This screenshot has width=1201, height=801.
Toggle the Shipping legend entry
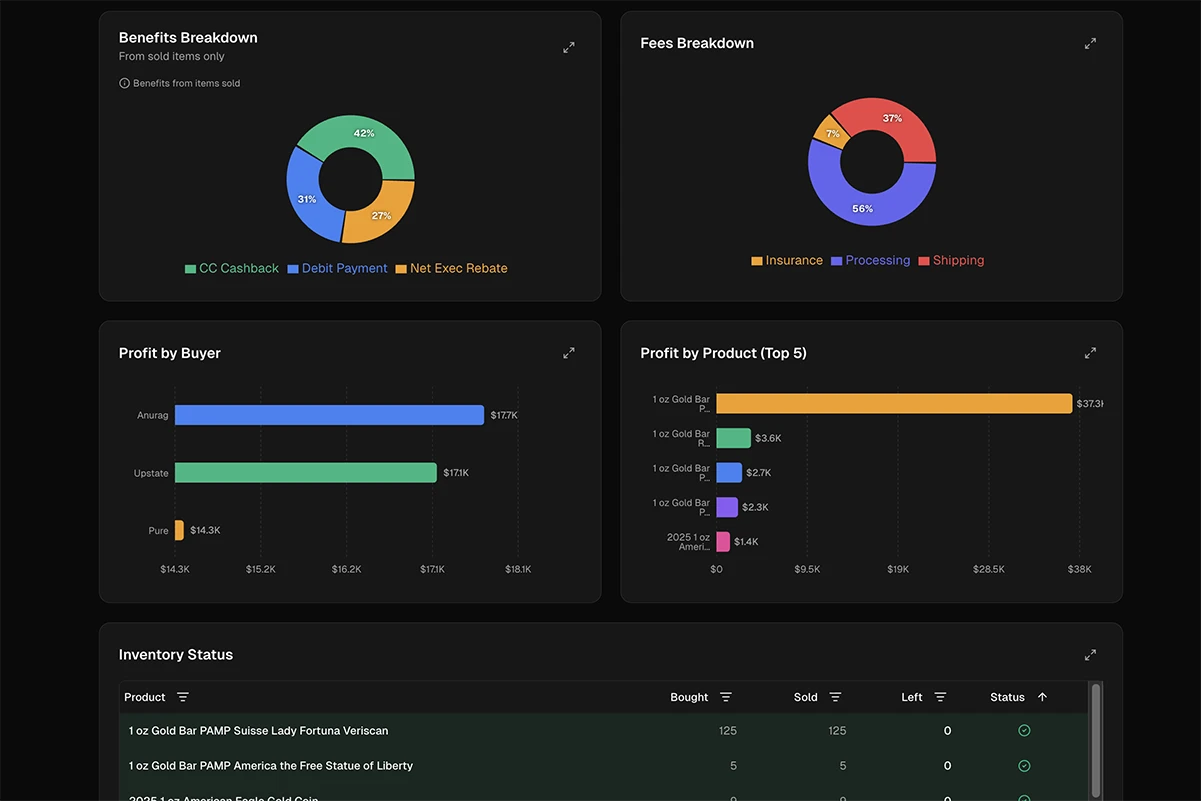(x=951, y=260)
